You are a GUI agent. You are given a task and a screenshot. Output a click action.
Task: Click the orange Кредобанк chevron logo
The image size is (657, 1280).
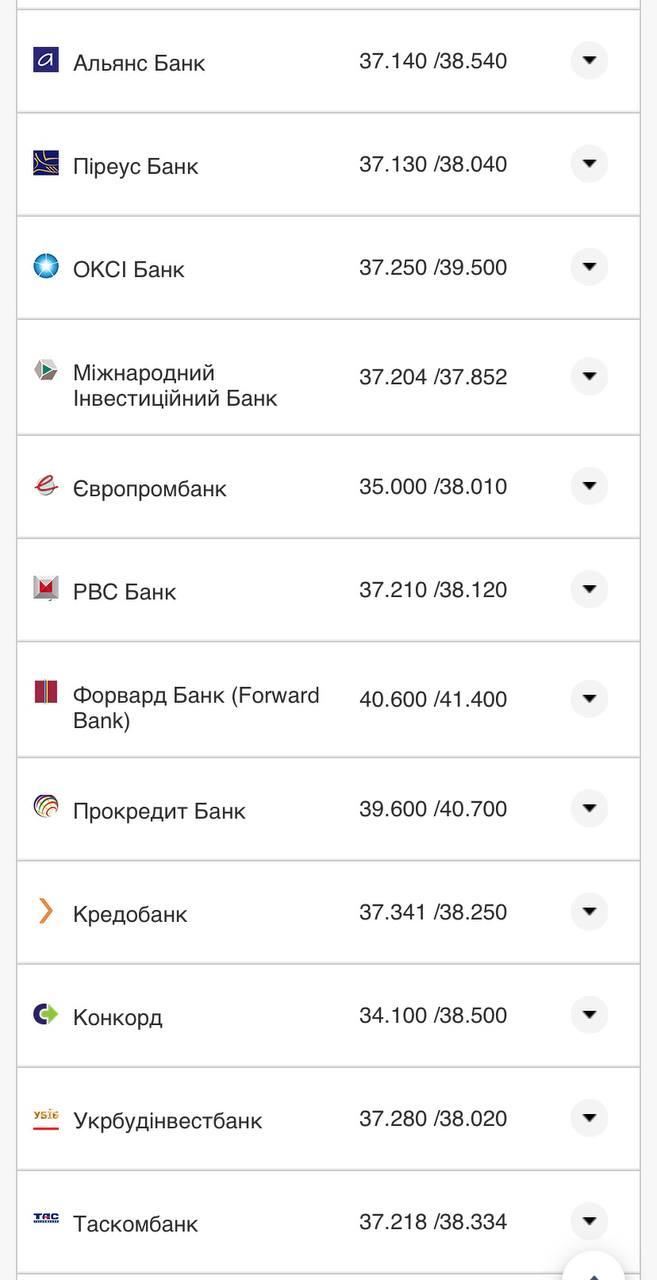(x=43, y=912)
